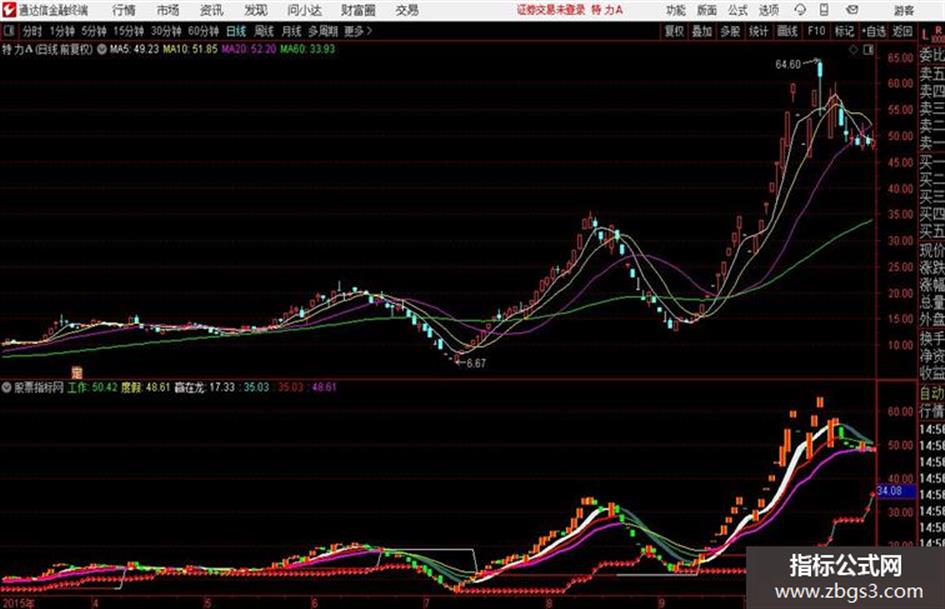Click the orange info marker under the main chart
Viewport: 945px width, 609px height.
(77, 372)
